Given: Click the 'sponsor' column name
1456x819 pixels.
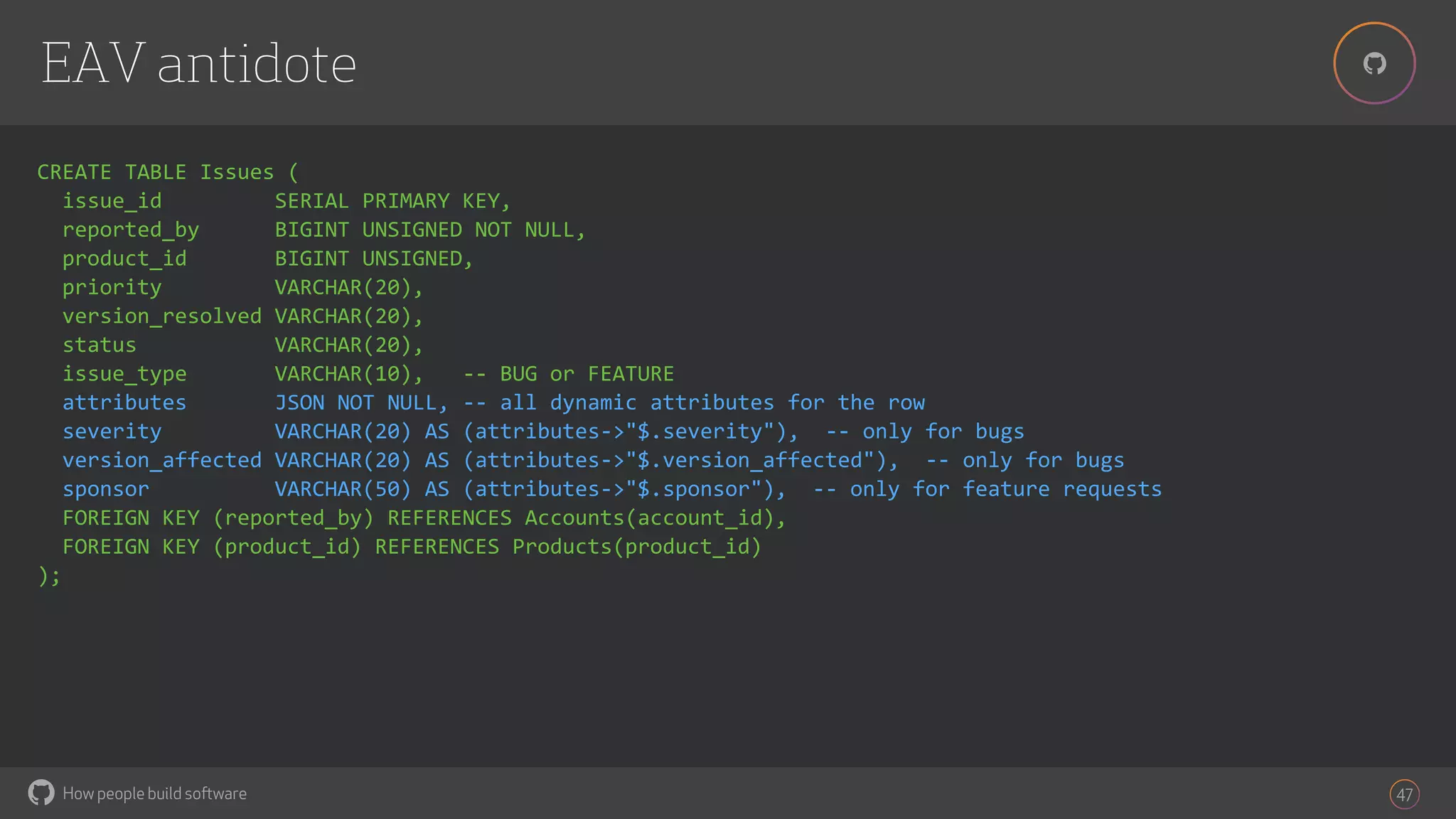Looking at the screenshot, I should (x=106, y=489).
